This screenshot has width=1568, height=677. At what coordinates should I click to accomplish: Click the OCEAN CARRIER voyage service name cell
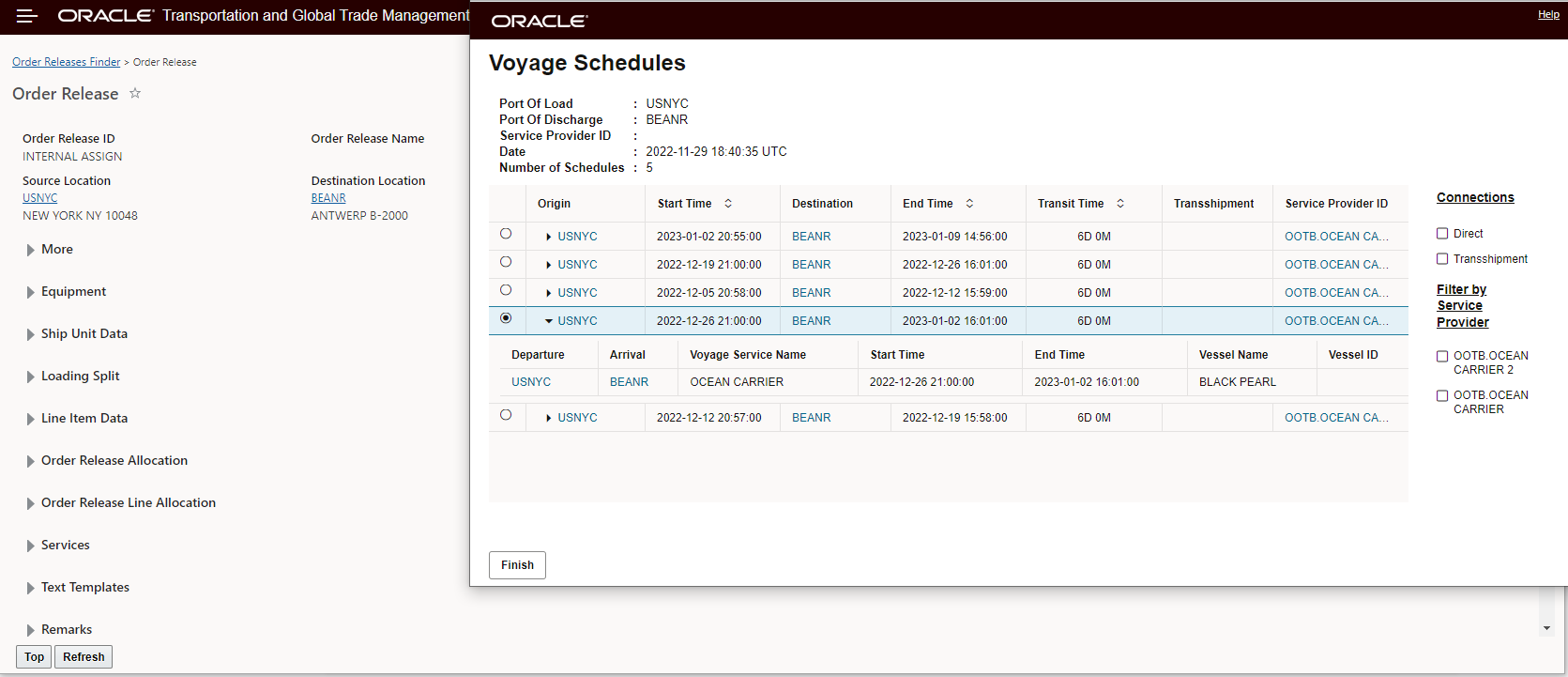737,382
